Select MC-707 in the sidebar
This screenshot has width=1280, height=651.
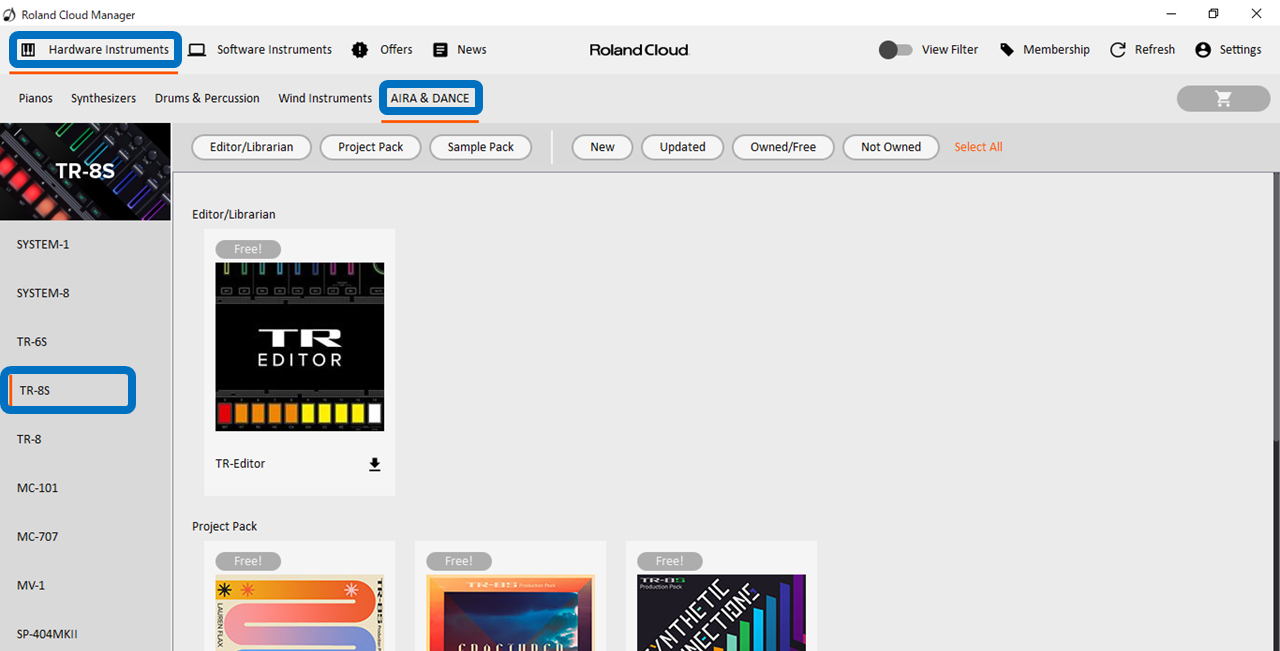point(85,537)
